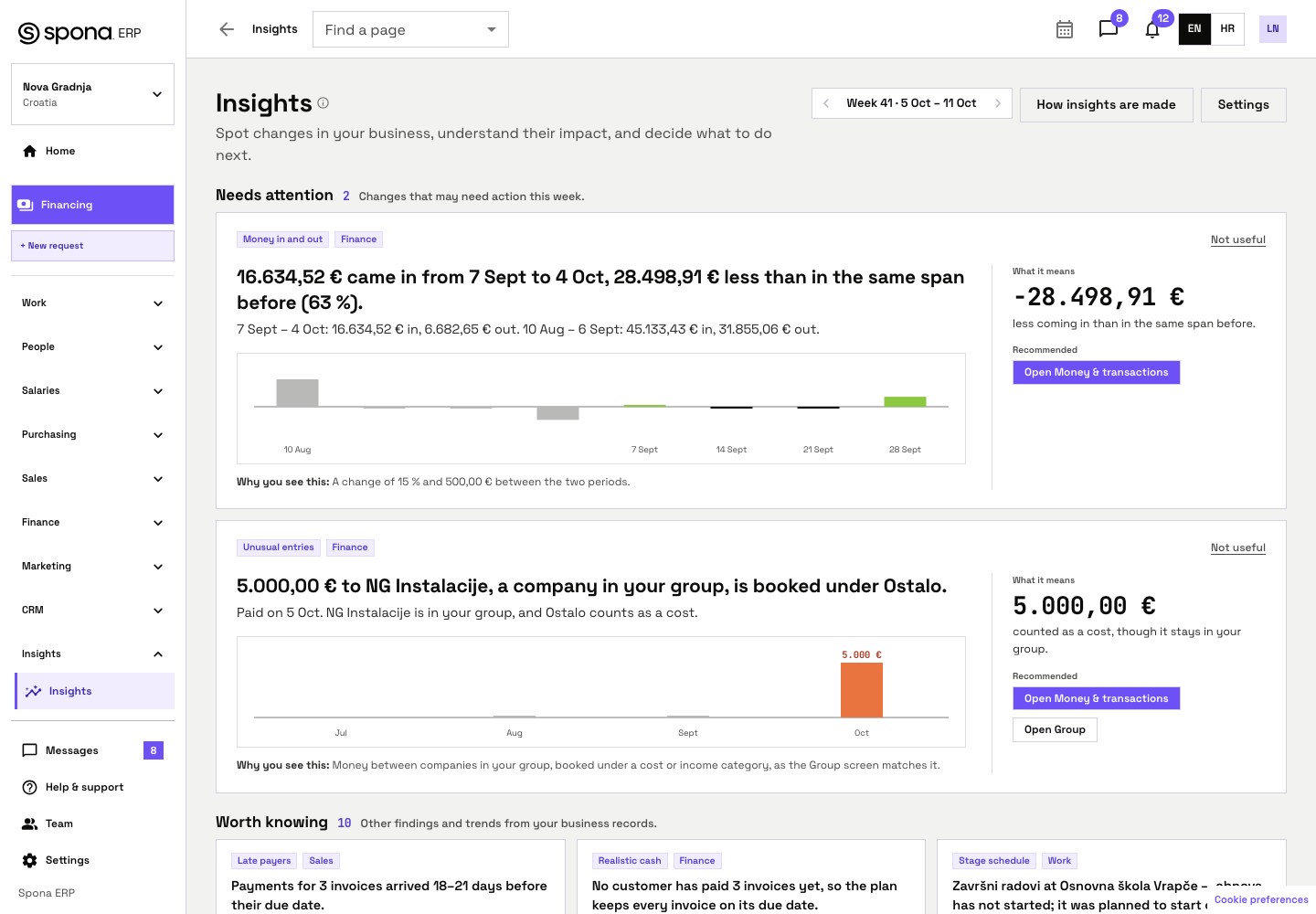Open the chat messages icon with badge 8

pyautogui.click(x=1109, y=29)
